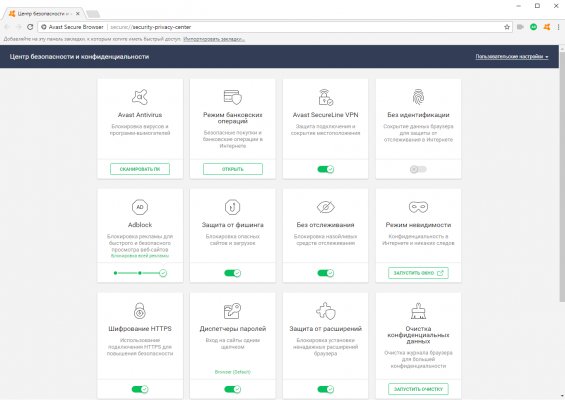
Task: Close the Центр безопасности tab
Action: click(77, 14)
